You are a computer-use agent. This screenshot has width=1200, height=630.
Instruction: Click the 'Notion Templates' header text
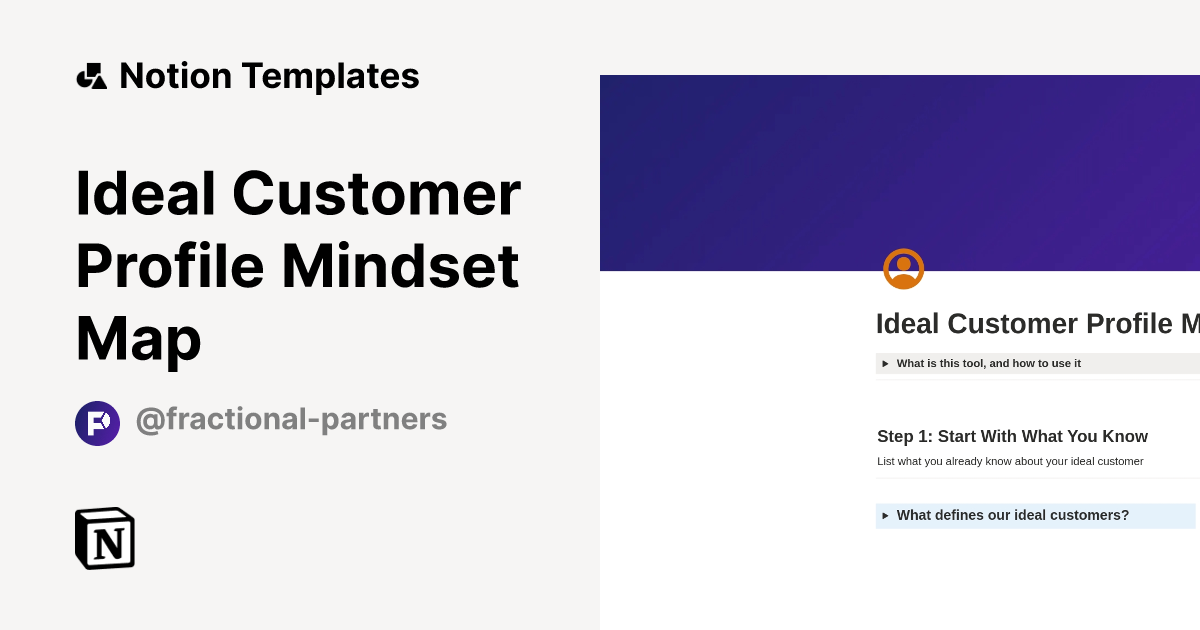tap(270, 75)
